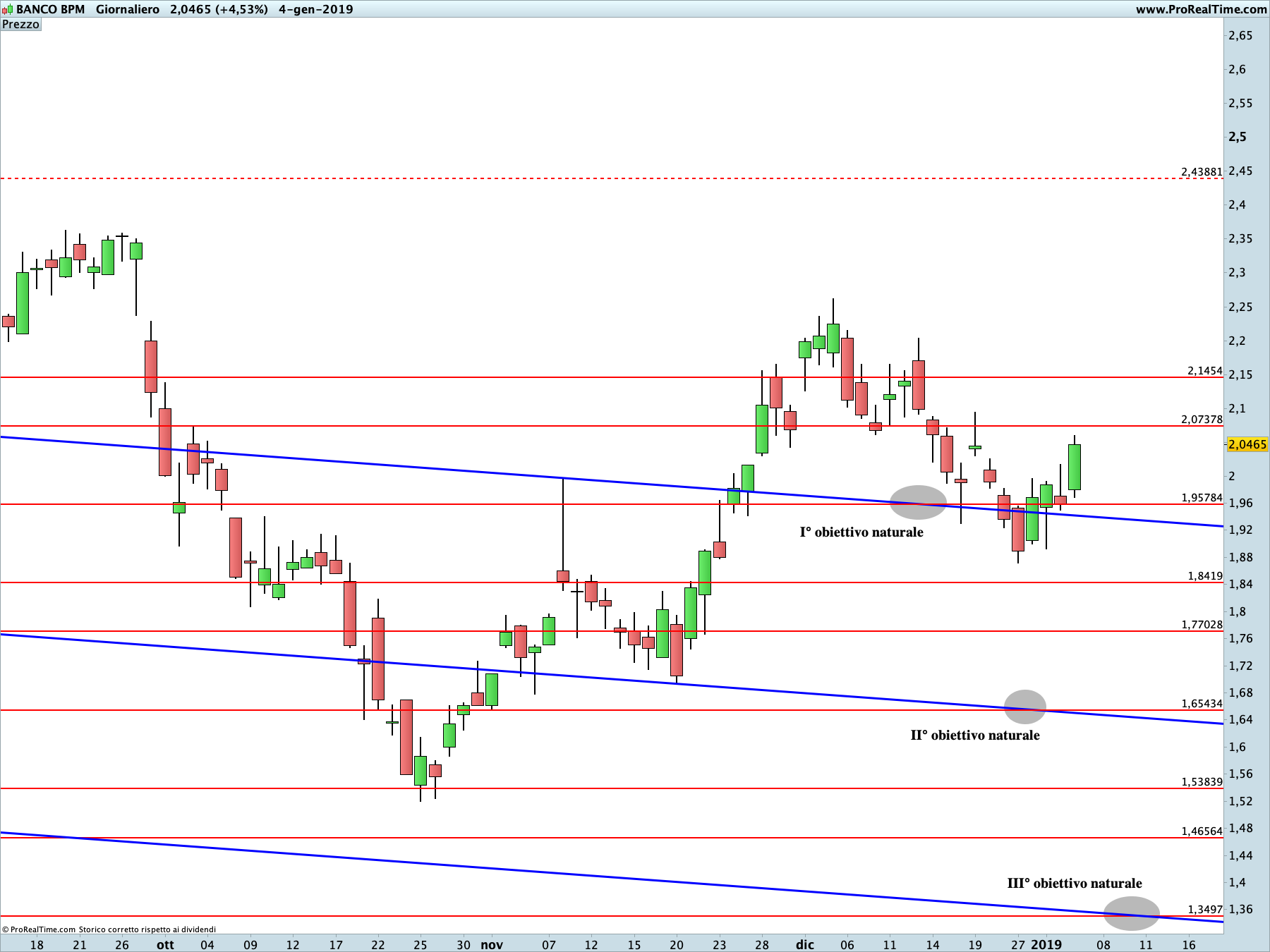
Task: Click the ProRealTime.com copyright notice
Action: tap(109, 929)
